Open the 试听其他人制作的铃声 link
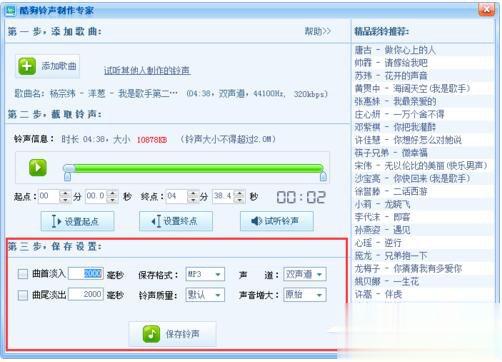Screen dimensions: 502x362 coord(147,71)
